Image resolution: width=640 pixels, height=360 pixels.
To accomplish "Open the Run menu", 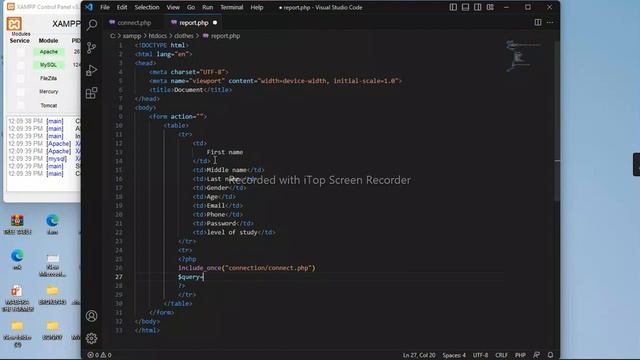I will (x=207, y=7).
